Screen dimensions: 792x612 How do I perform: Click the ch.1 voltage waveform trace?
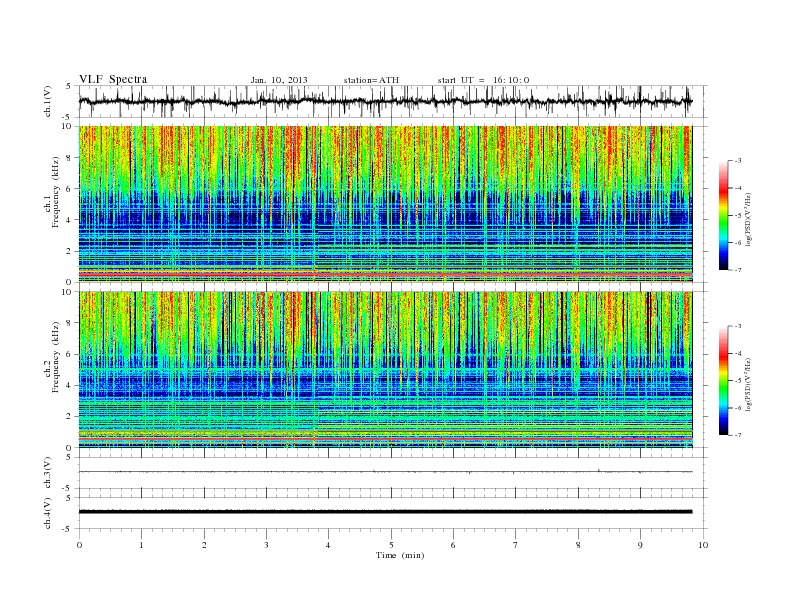click(385, 101)
